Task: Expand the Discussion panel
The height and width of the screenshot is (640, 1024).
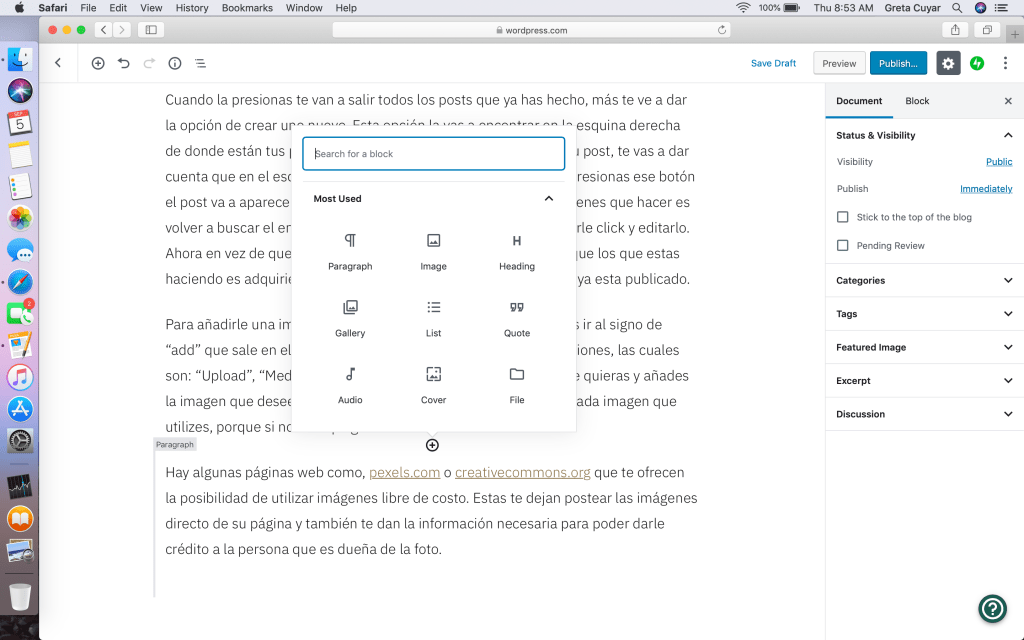Action: coord(924,414)
